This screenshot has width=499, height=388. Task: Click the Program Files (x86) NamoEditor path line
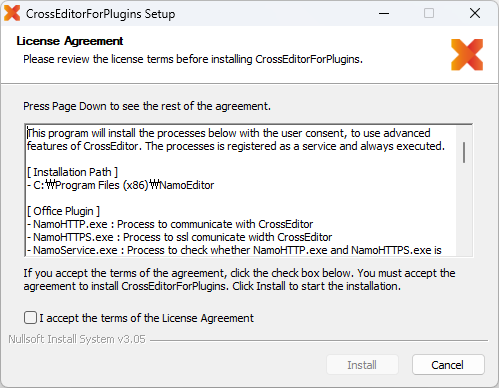tap(120, 185)
